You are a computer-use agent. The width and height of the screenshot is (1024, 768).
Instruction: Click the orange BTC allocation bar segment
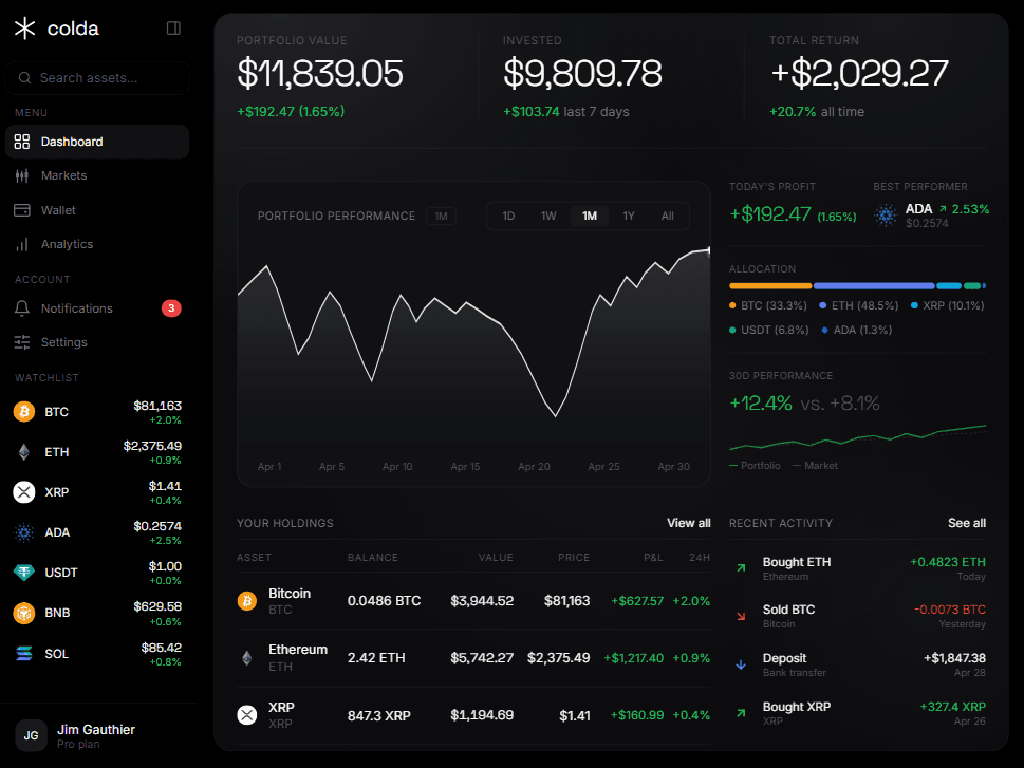coord(770,285)
